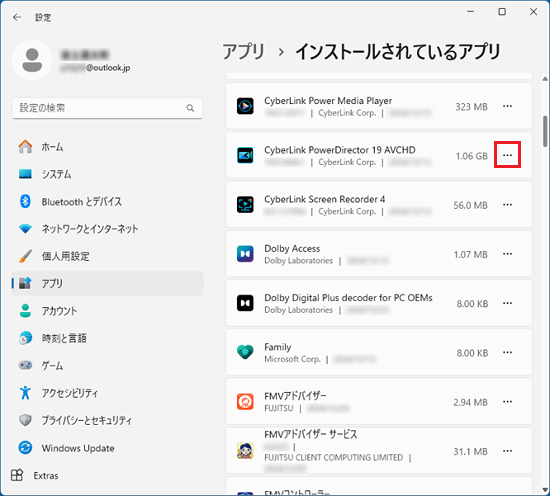Open more options for Dolby Digital Plus decoder
Image resolution: width=550 pixels, height=496 pixels.
click(x=508, y=303)
